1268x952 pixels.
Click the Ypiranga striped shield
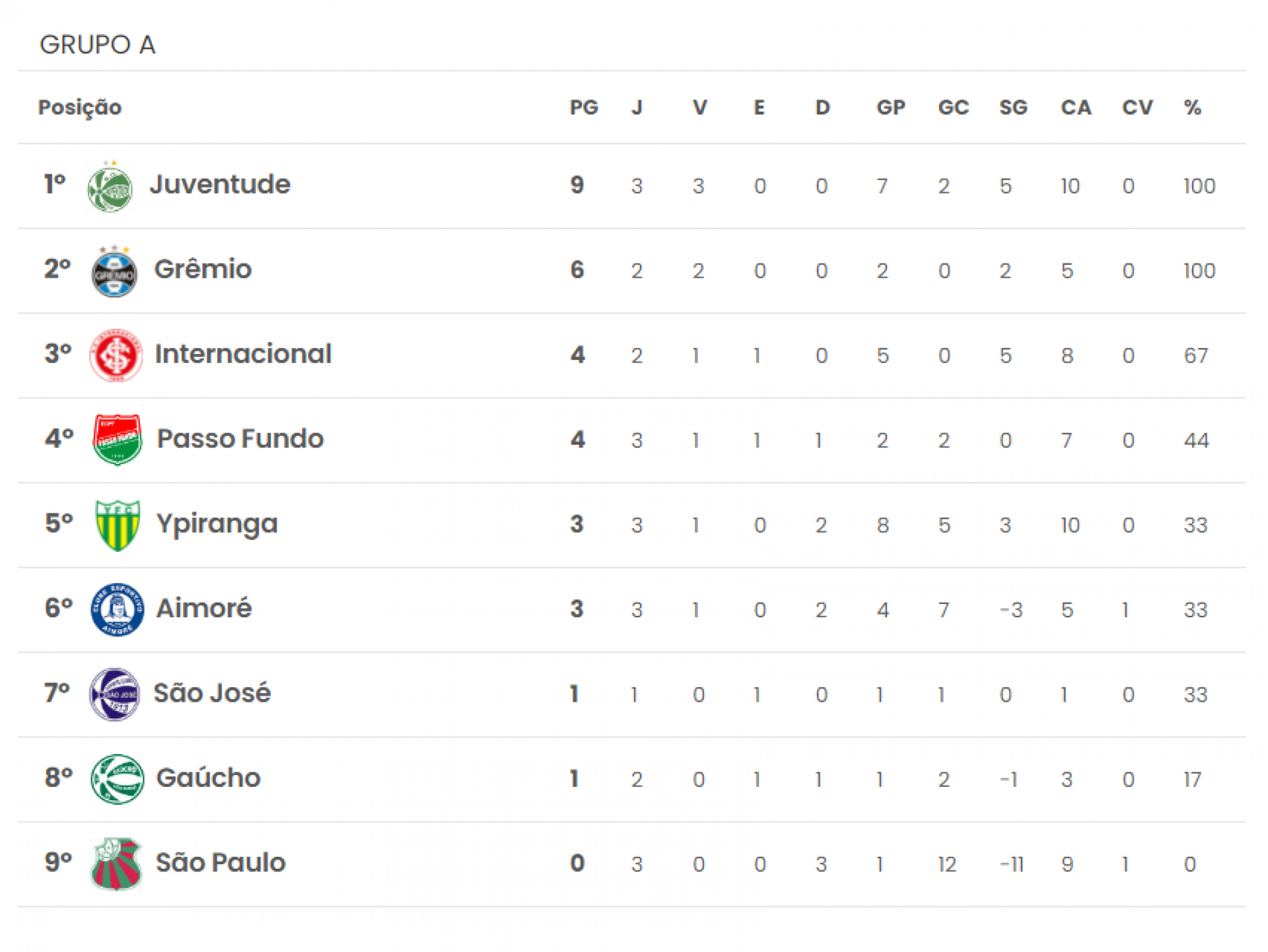click(118, 526)
